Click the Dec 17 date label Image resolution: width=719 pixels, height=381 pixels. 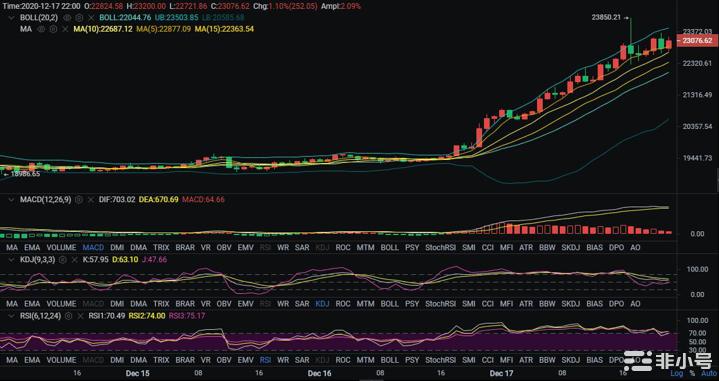tap(502, 374)
